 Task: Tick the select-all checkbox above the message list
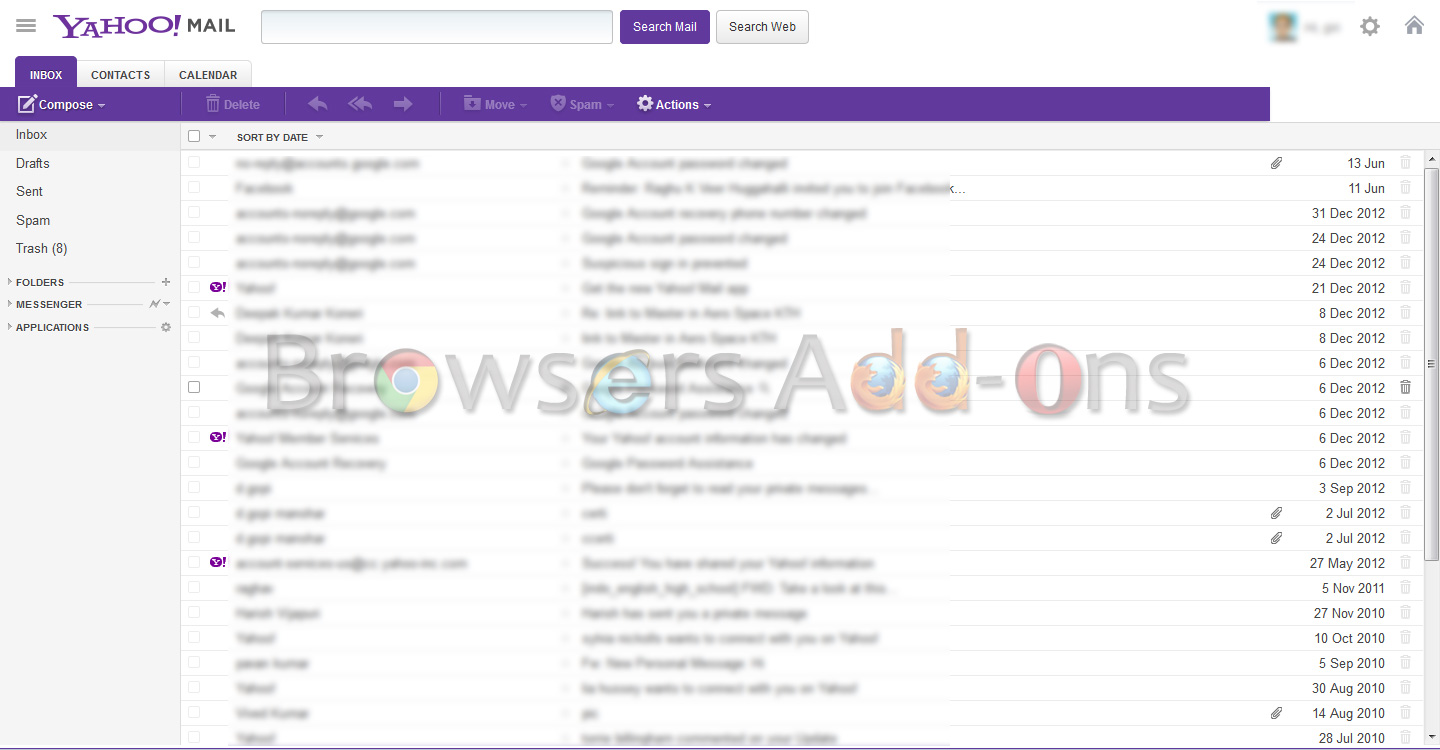tap(194, 136)
